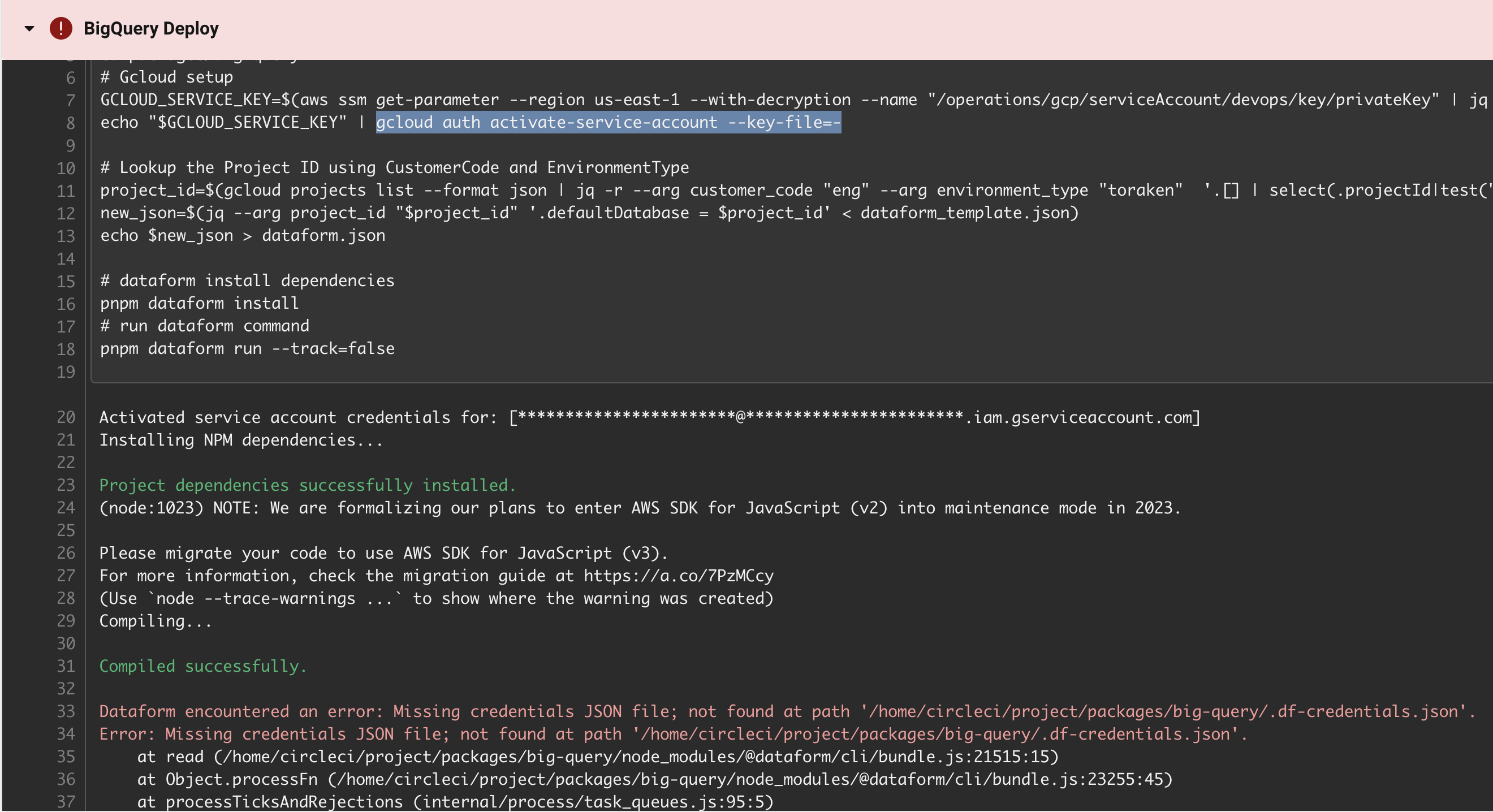Viewport: 1493px width, 812px height.
Task: Click the 'at Object.processFn' stack trace line
Action: pos(655,779)
